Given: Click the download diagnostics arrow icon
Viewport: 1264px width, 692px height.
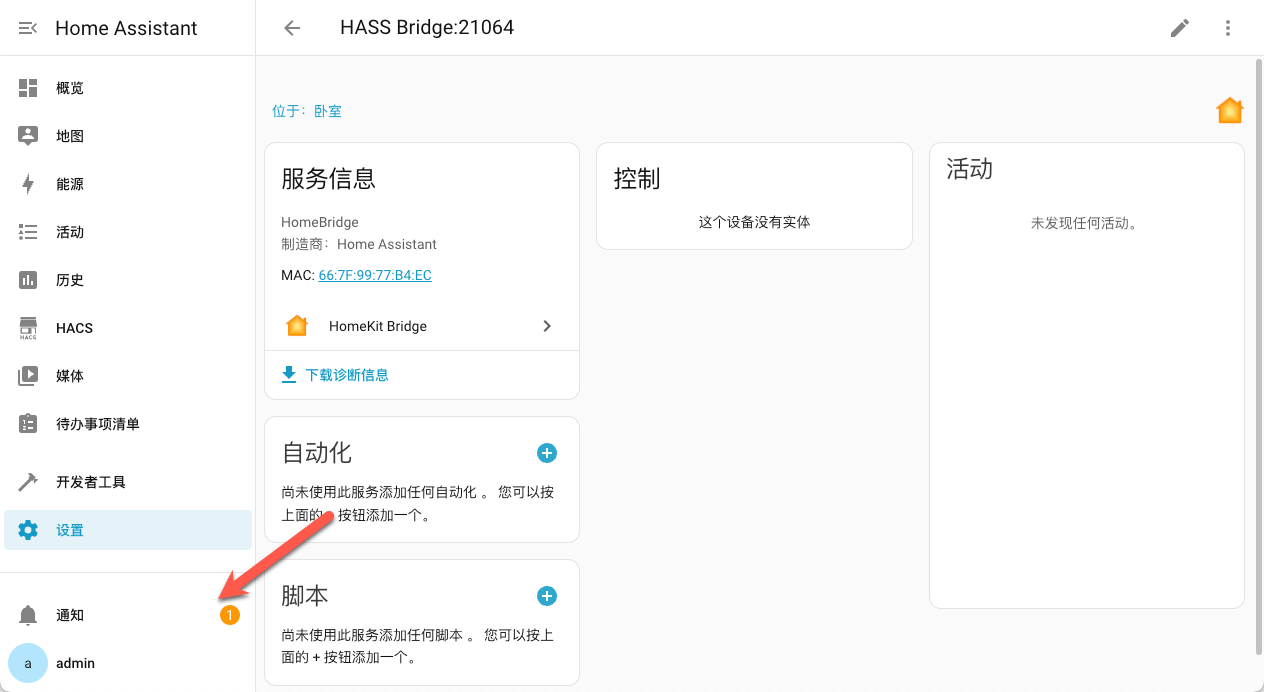Looking at the screenshot, I should click(x=288, y=373).
